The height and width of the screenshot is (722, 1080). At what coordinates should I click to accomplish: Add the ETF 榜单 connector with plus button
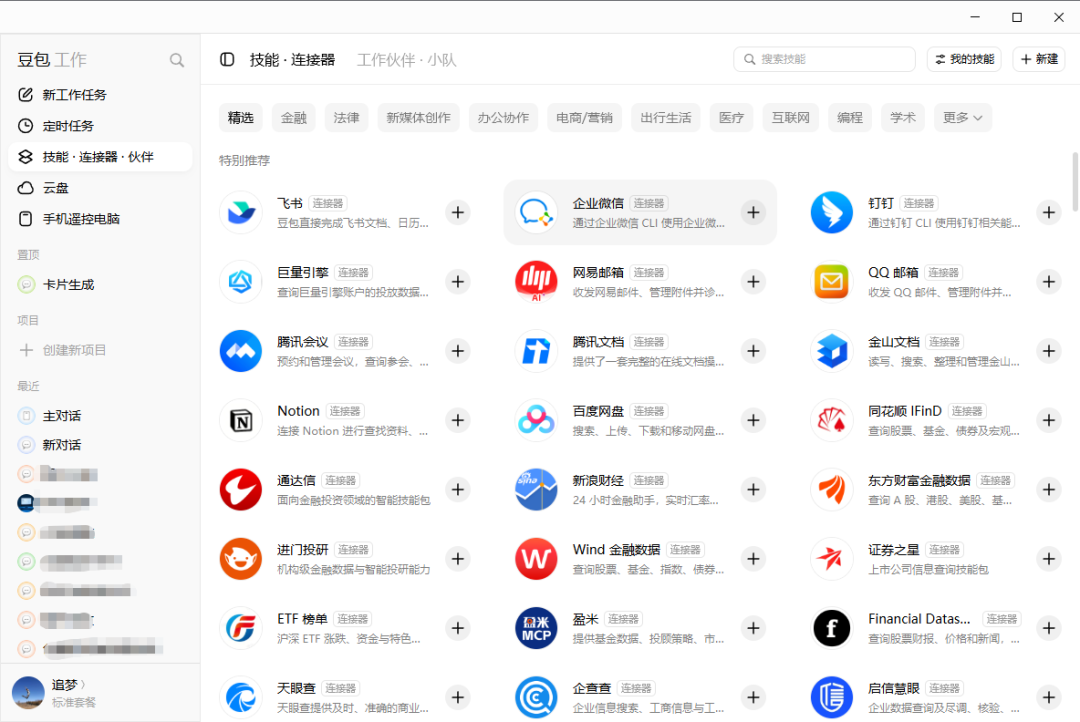click(458, 628)
